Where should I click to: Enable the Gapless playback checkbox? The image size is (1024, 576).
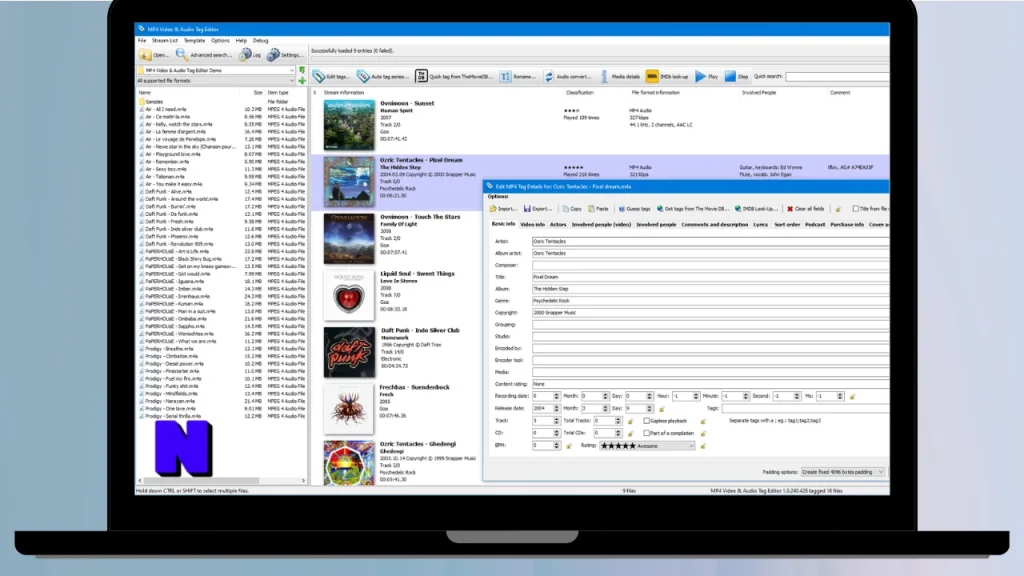(x=647, y=421)
